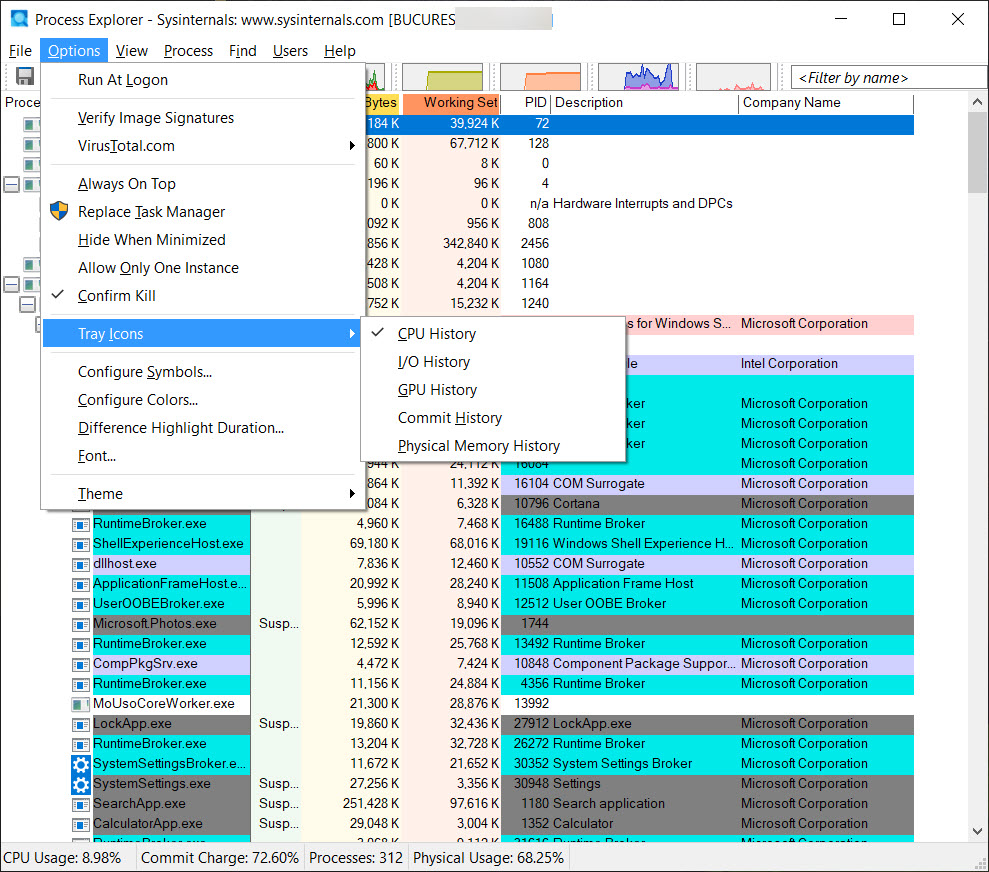Enable Always On Top

pos(202,183)
